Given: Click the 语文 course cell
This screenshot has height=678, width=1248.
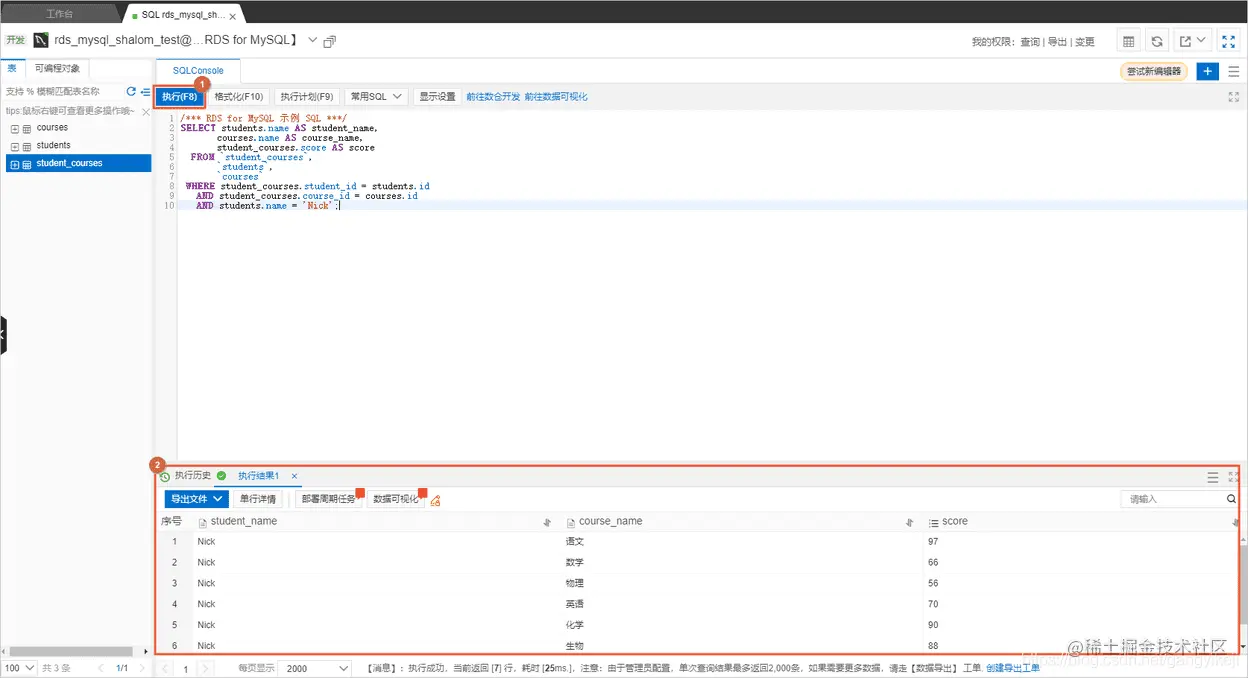Looking at the screenshot, I should click(574, 542).
